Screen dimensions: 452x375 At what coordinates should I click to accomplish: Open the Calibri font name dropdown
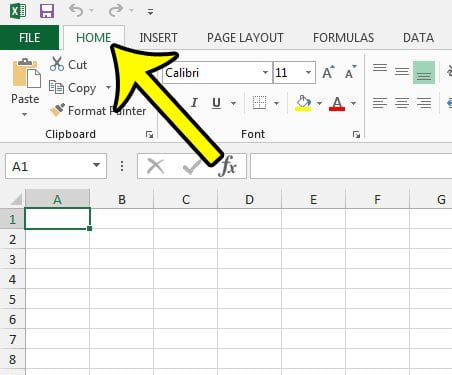point(265,72)
